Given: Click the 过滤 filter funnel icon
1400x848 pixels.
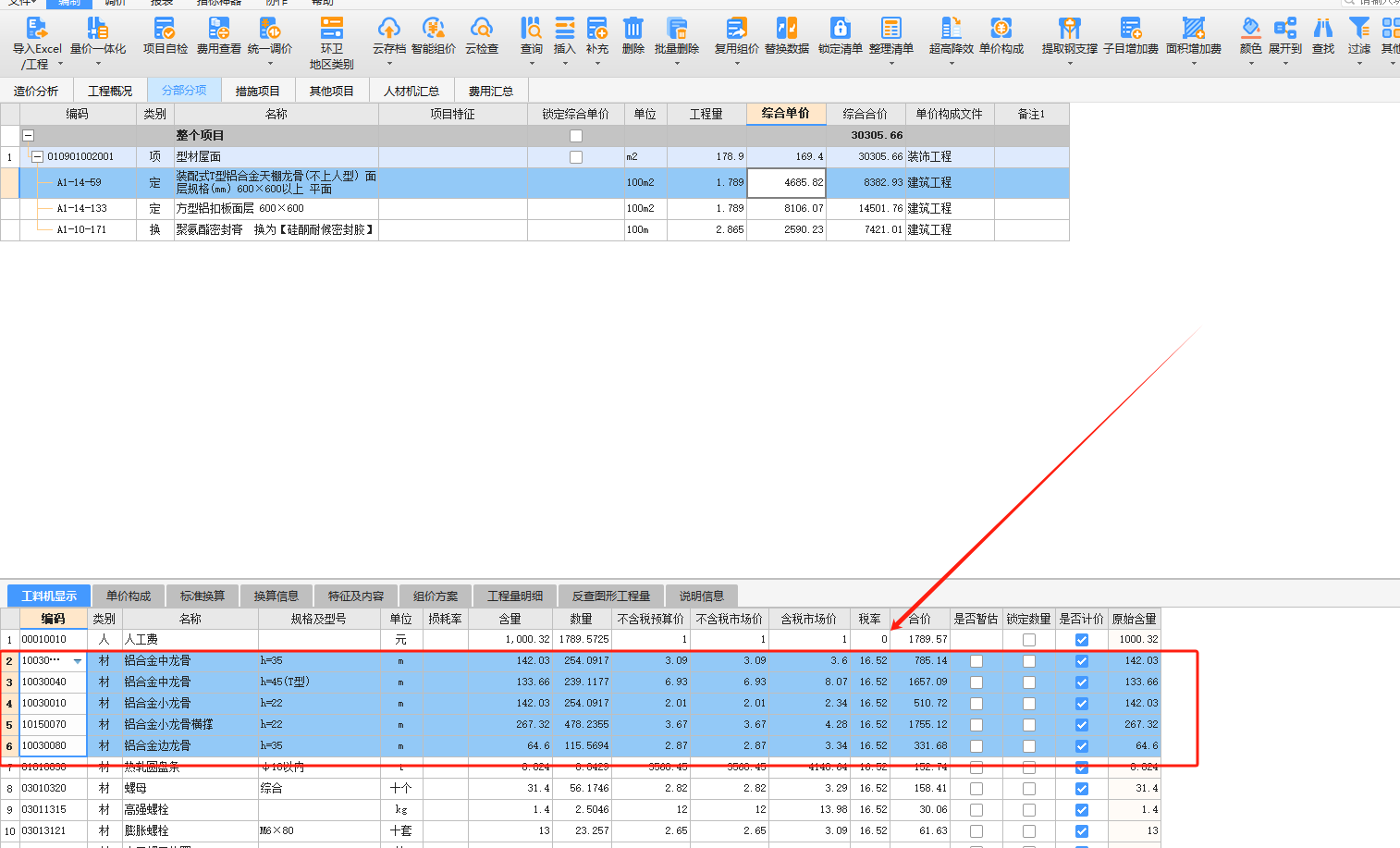Looking at the screenshot, I should 1359,29.
